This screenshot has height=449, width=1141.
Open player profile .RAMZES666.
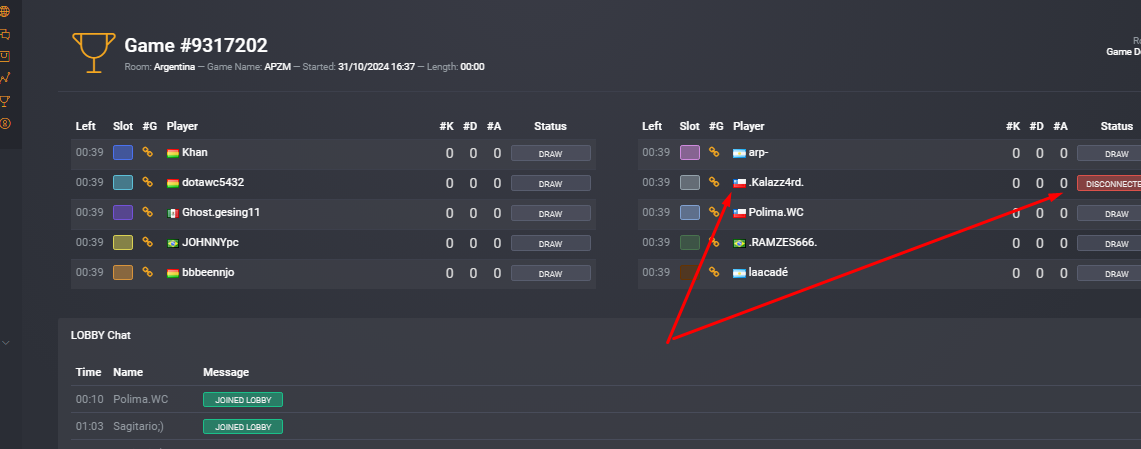tap(782, 242)
